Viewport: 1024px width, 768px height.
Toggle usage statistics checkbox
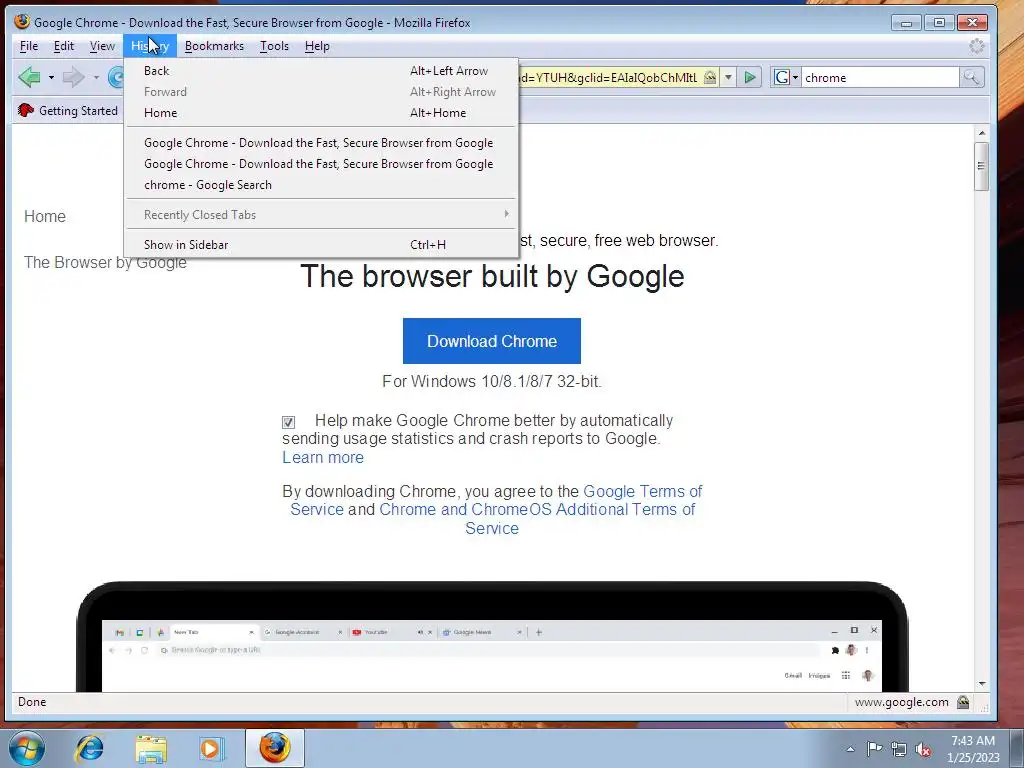(x=289, y=423)
